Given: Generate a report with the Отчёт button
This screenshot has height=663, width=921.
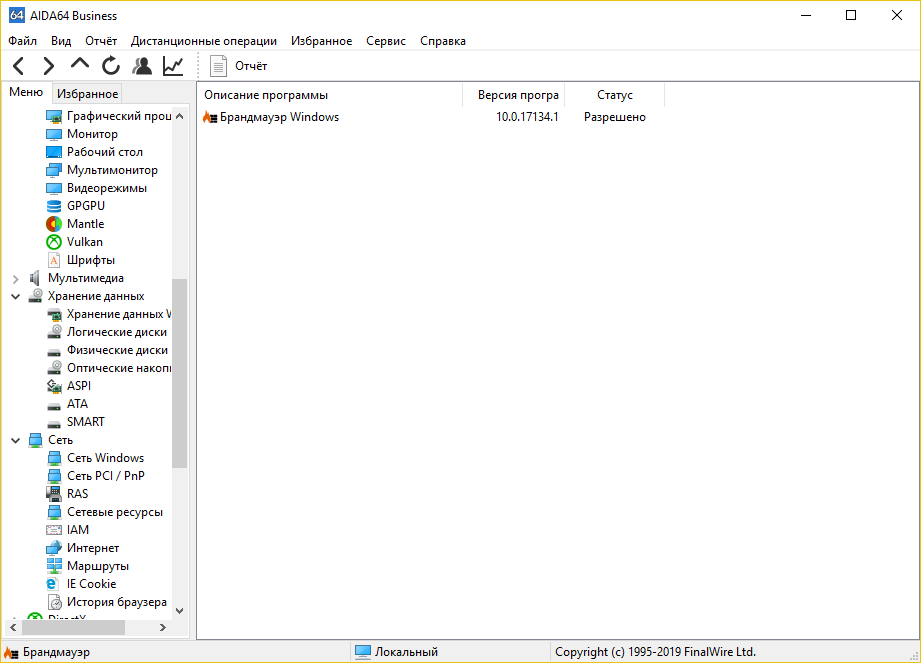Looking at the screenshot, I should tap(238, 66).
